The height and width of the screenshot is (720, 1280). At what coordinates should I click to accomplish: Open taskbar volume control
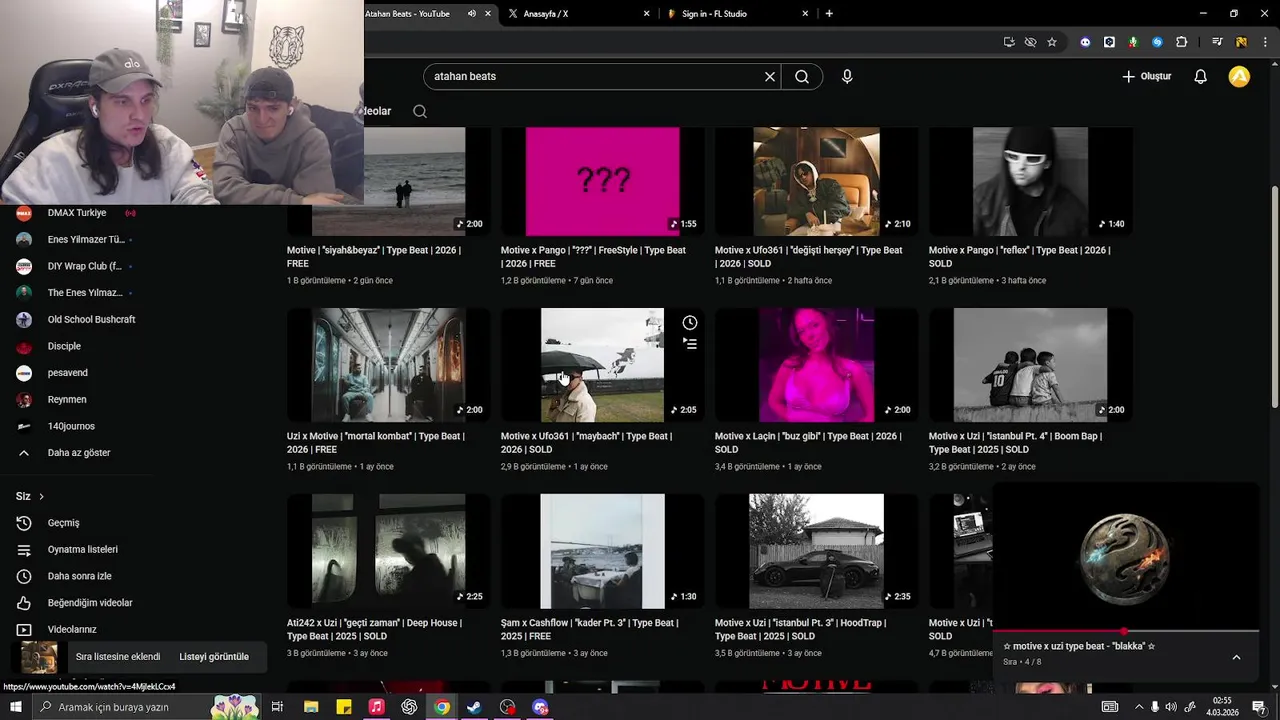pos(1171,707)
